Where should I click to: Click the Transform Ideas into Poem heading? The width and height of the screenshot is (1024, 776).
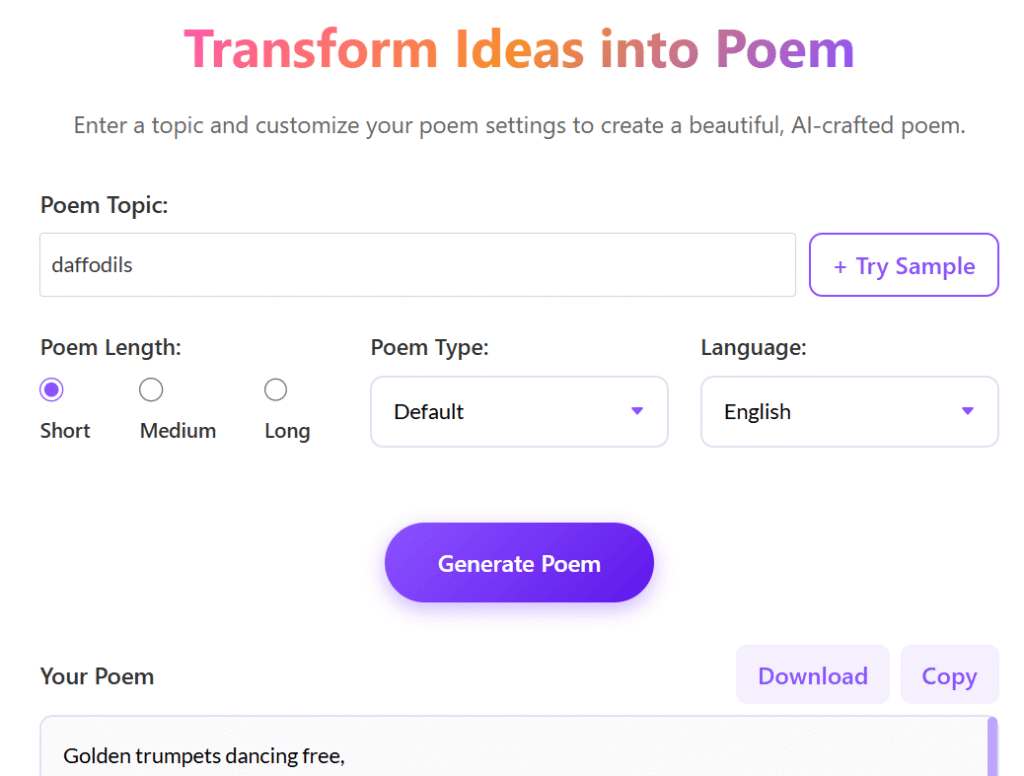[x=519, y=49]
